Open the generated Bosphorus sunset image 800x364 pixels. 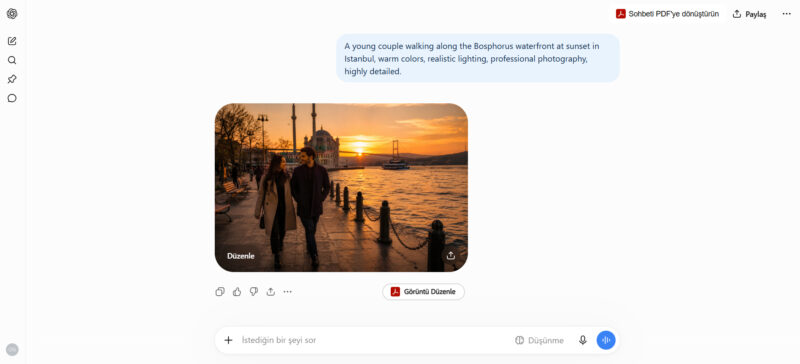pos(341,187)
